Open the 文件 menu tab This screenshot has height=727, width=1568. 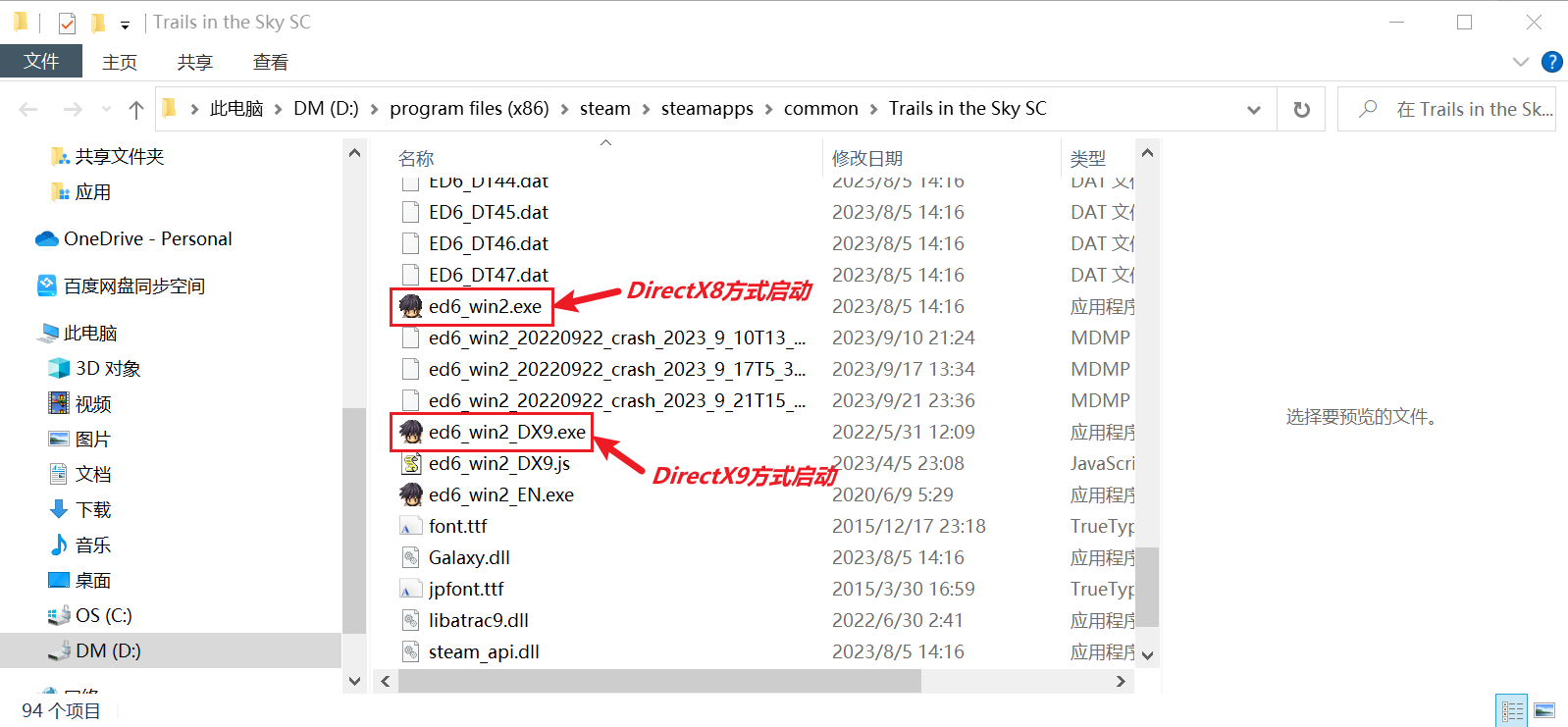pos(41,61)
